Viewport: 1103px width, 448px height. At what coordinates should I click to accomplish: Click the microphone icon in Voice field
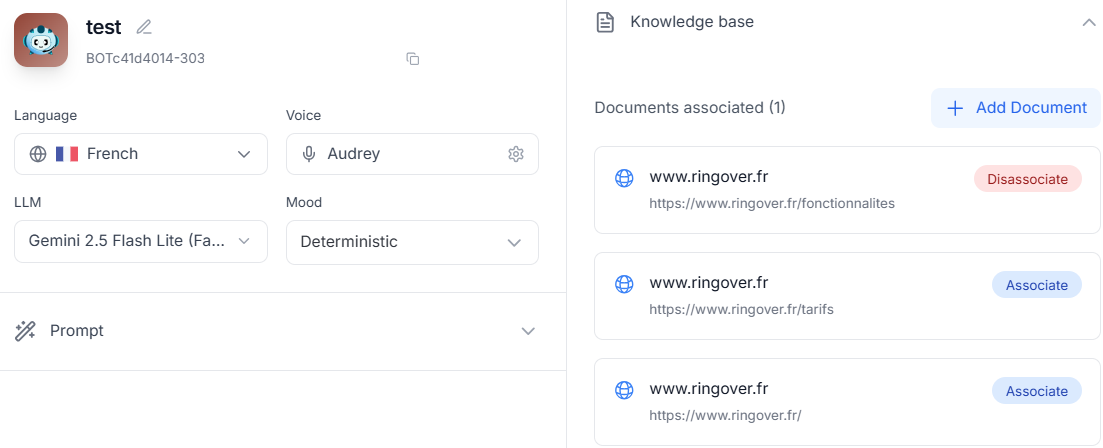[x=309, y=154]
